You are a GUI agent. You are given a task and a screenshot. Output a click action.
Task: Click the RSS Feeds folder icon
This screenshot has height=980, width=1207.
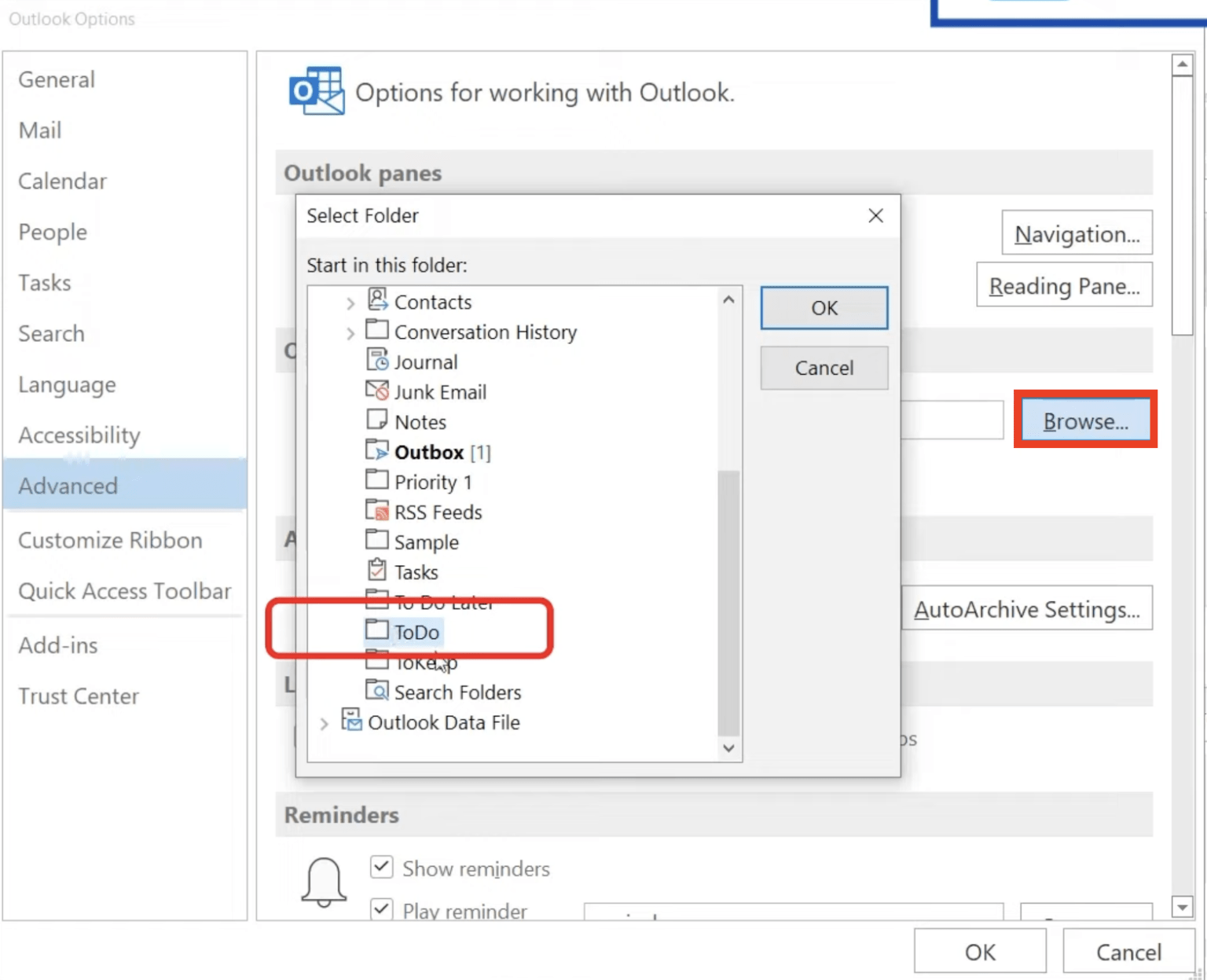(377, 510)
